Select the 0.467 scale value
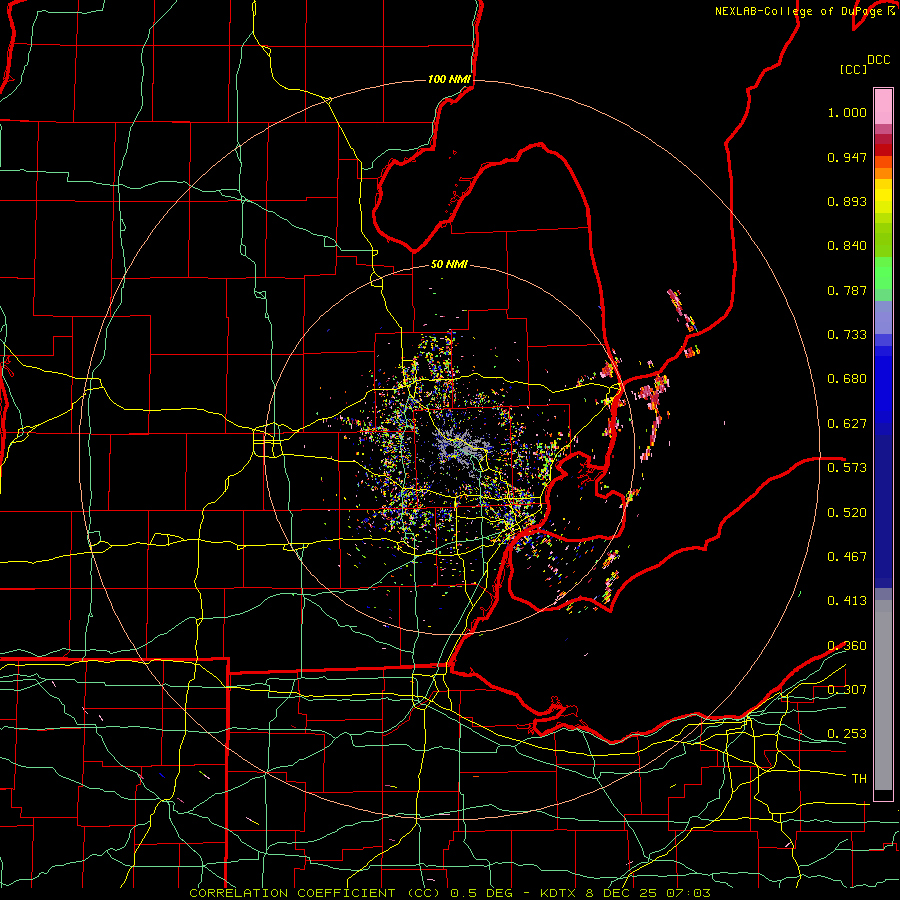 click(x=847, y=557)
